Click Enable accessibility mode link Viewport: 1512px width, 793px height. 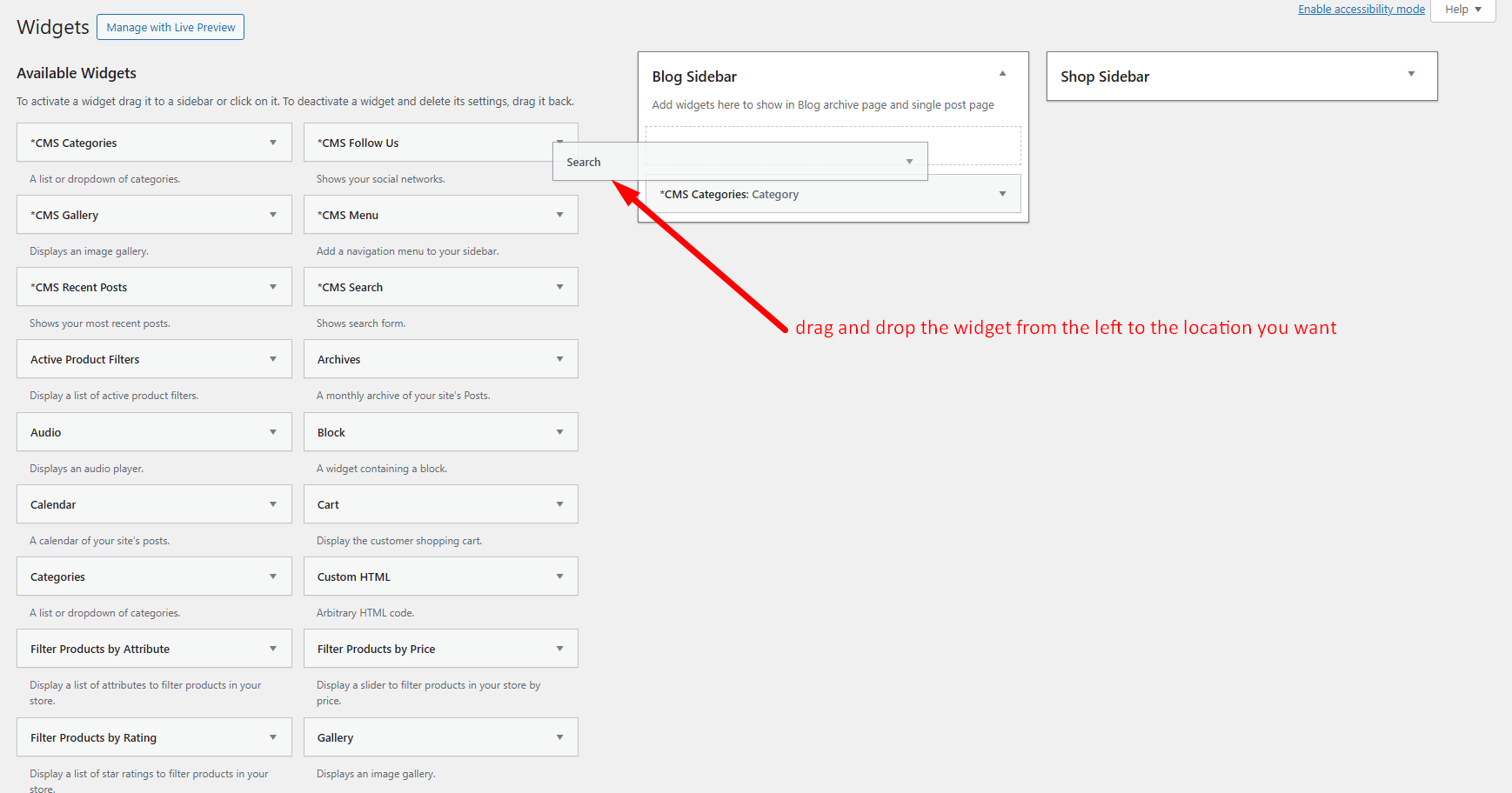click(1361, 10)
